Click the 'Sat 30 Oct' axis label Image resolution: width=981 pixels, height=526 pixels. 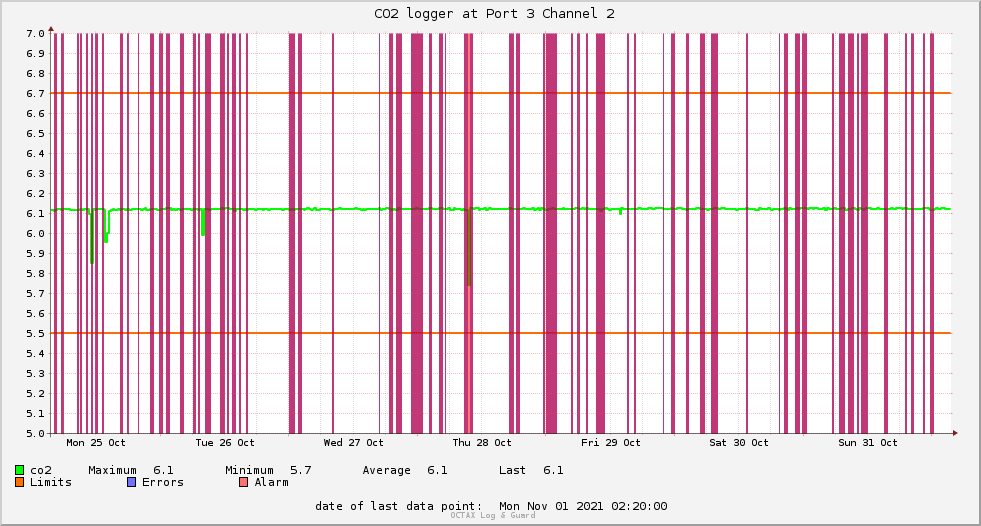739,443
